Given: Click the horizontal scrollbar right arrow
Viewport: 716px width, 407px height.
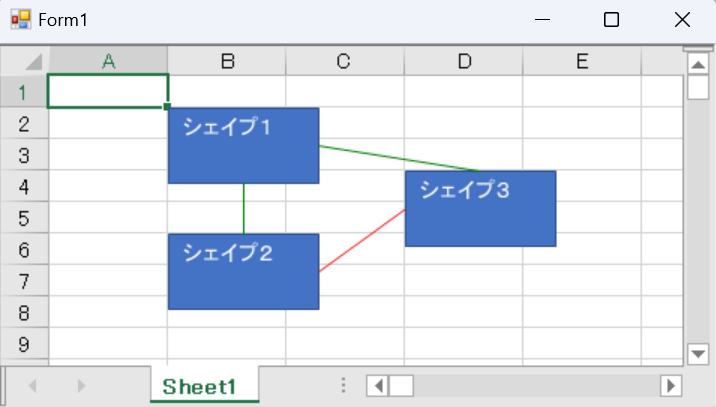Looking at the screenshot, I should 671,386.
